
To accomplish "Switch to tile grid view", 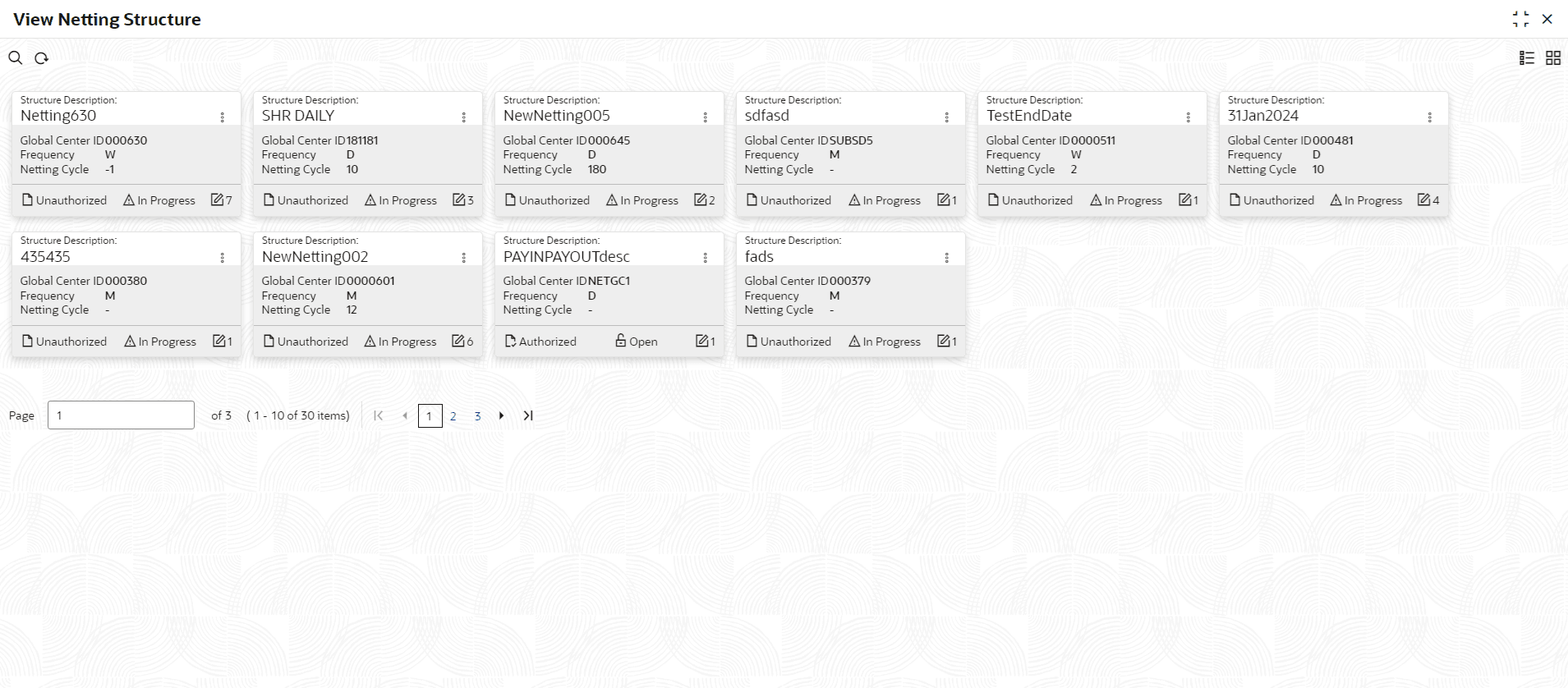I will point(1553,57).
